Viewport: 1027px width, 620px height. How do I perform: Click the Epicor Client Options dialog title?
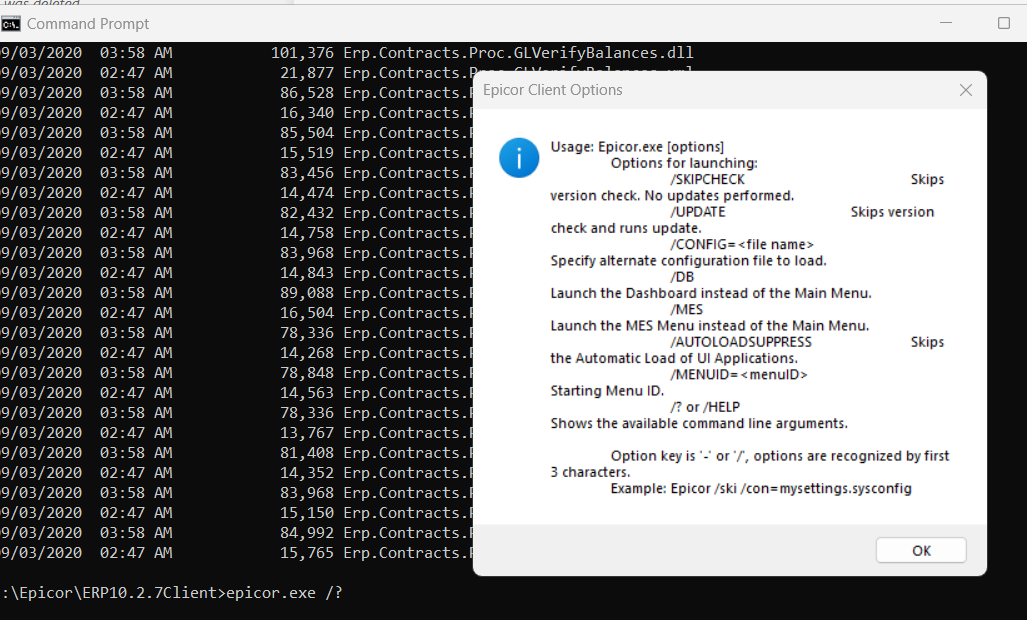552,90
